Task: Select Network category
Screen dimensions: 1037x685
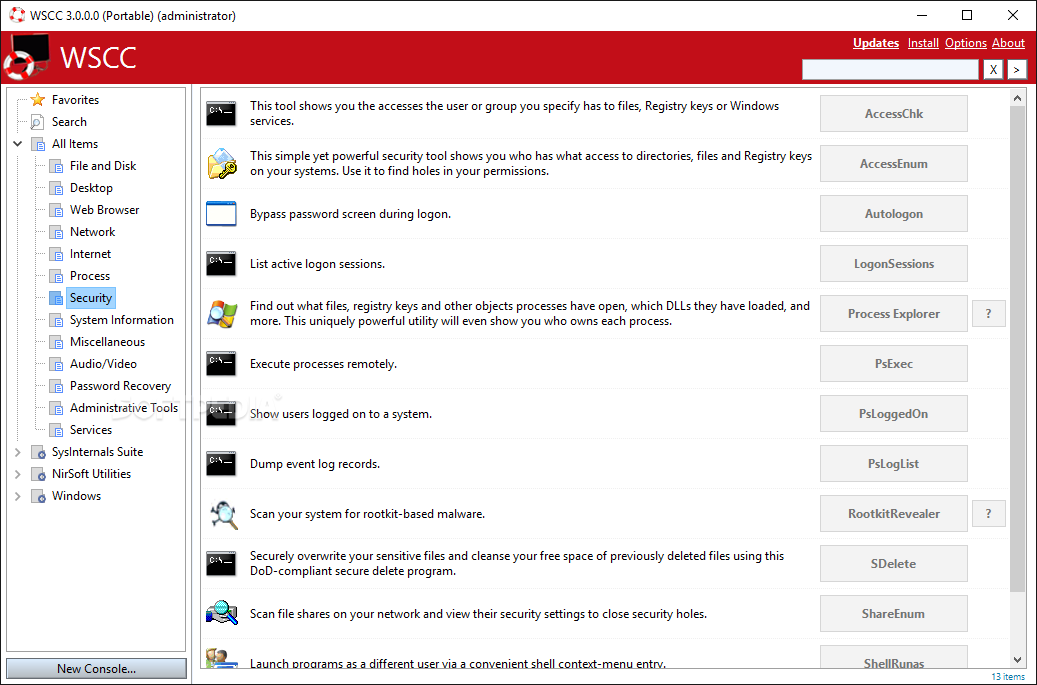Action: (93, 231)
